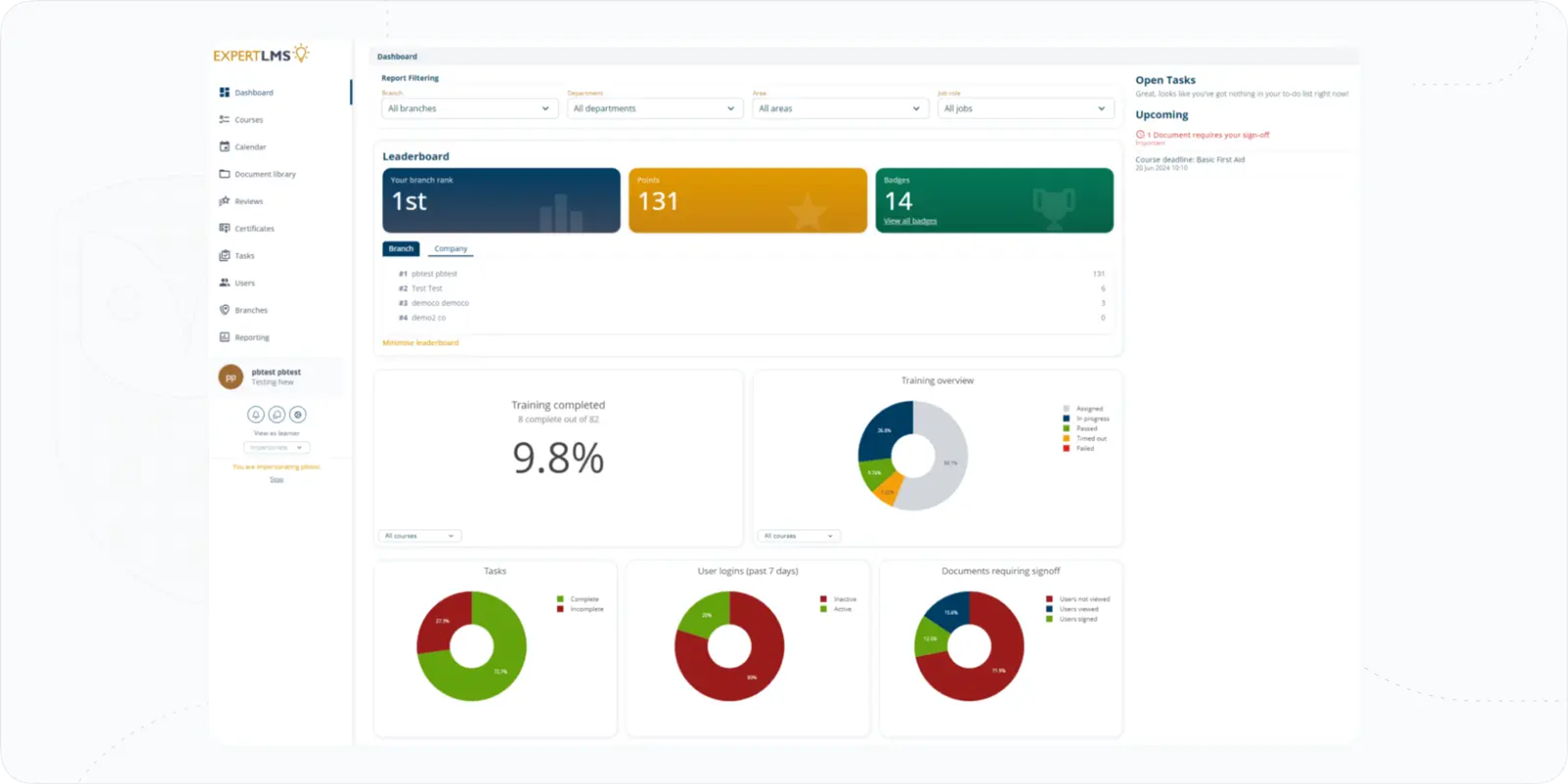Click the Tasks clipboard icon
The image size is (1568, 784).
pyautogui.click(x=224, y=255)
